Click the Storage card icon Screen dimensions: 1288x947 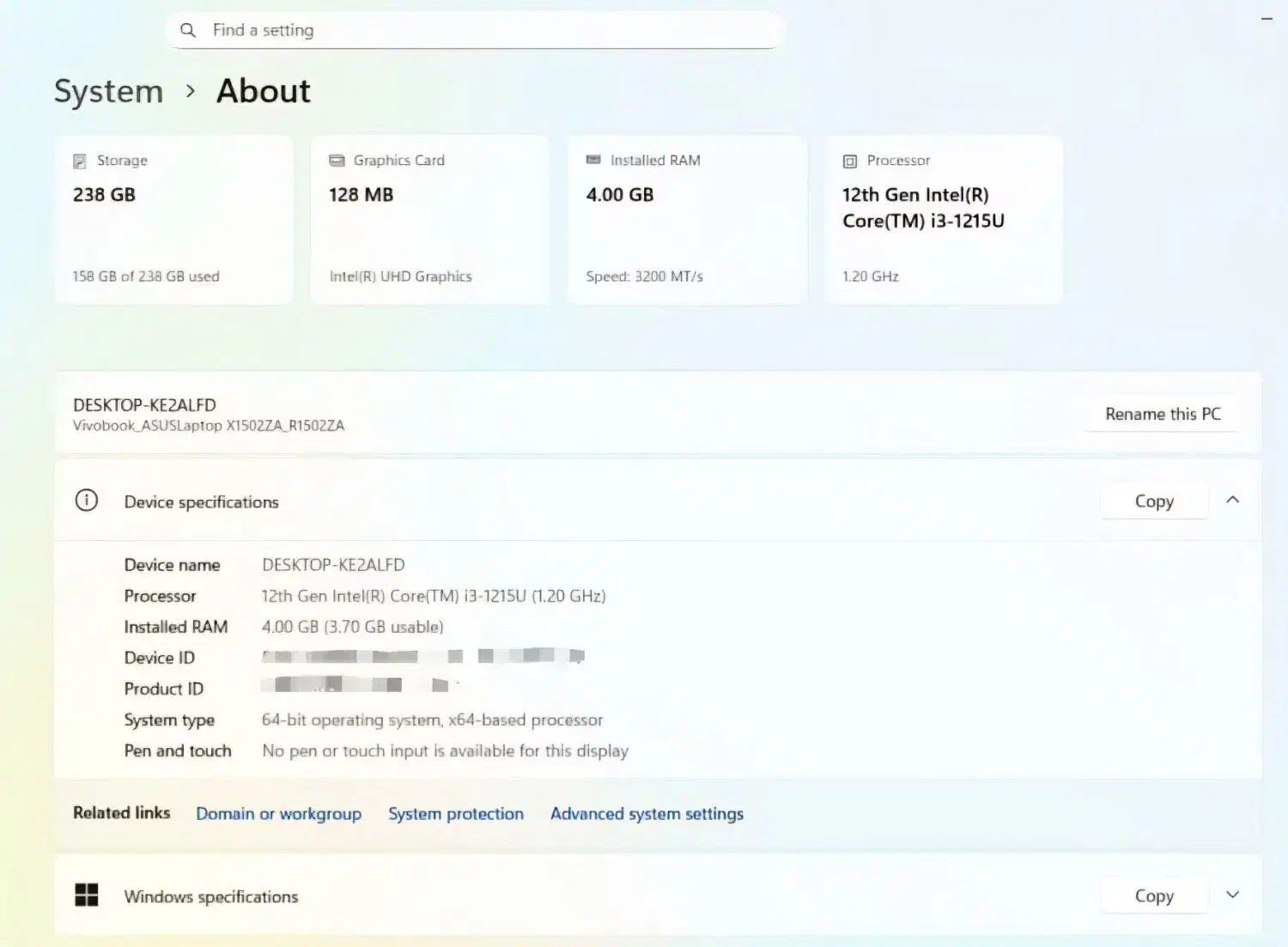point(80,161)
